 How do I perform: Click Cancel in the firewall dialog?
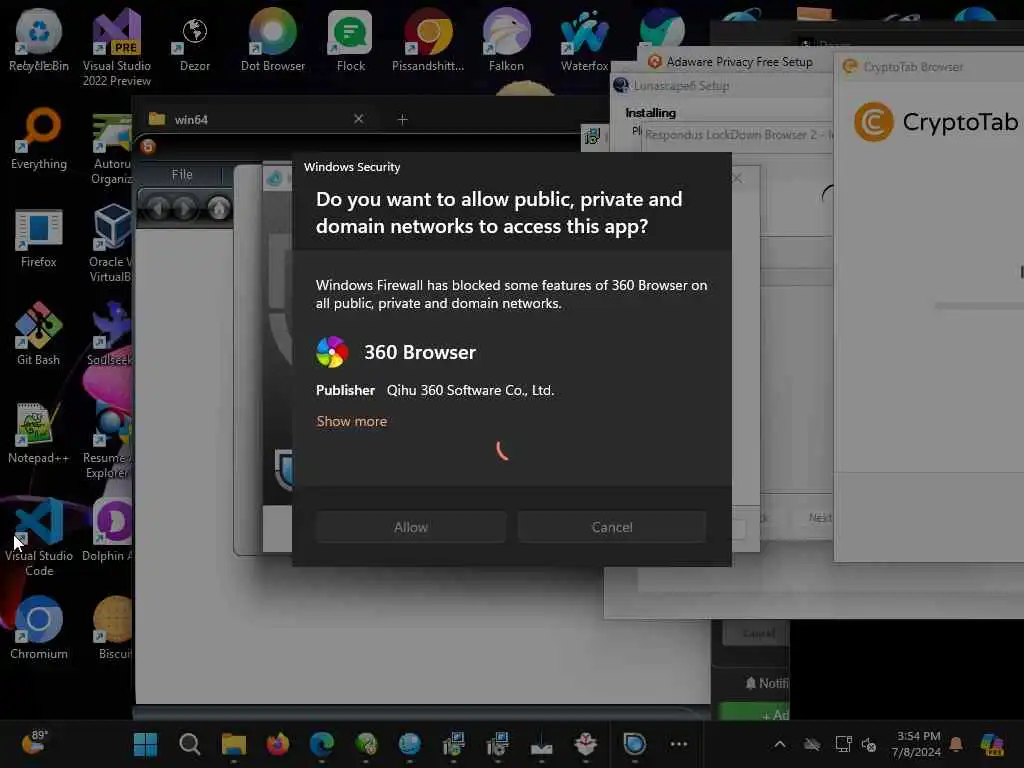coord(612,527)
